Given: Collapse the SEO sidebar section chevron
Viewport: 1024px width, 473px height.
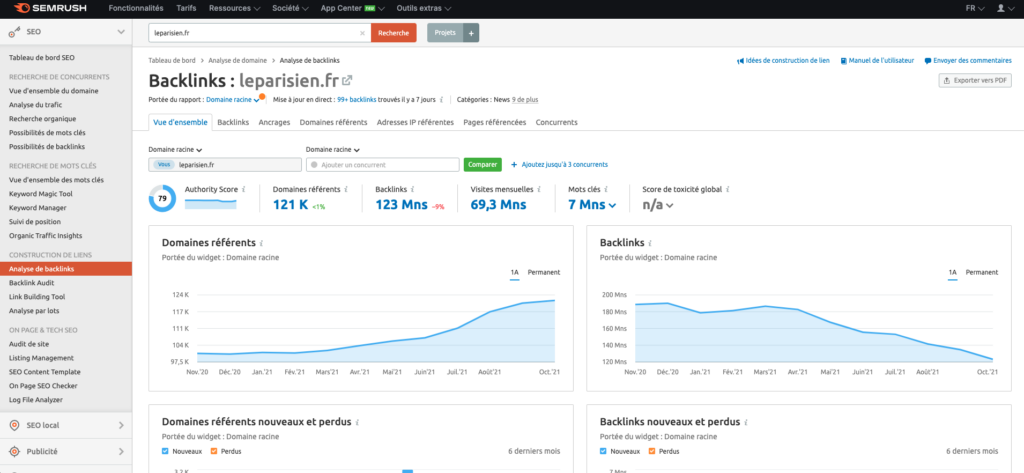Looking at the screenshot, I should coord(121,32).
